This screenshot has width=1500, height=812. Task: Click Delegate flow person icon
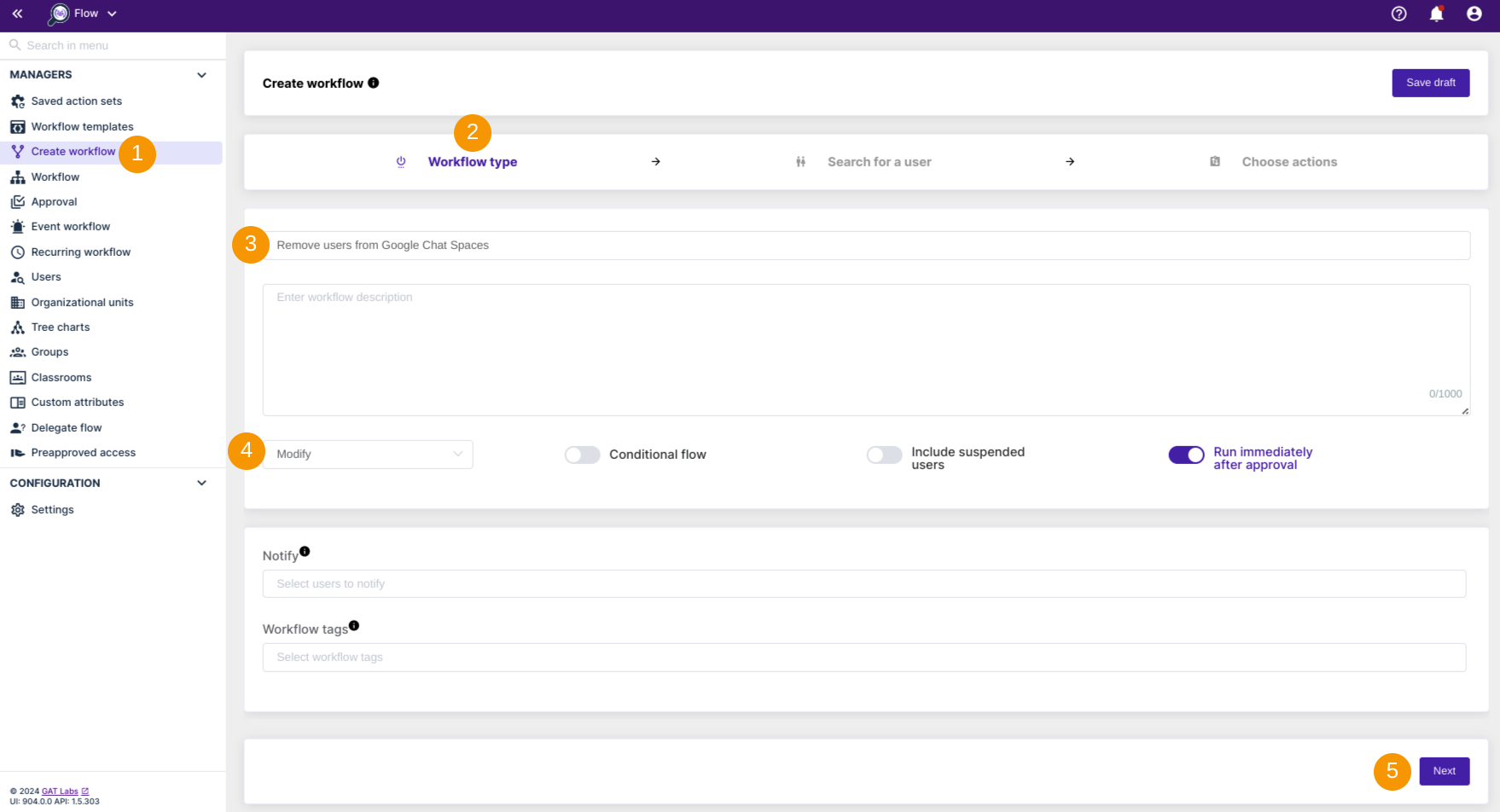[18, 428]
